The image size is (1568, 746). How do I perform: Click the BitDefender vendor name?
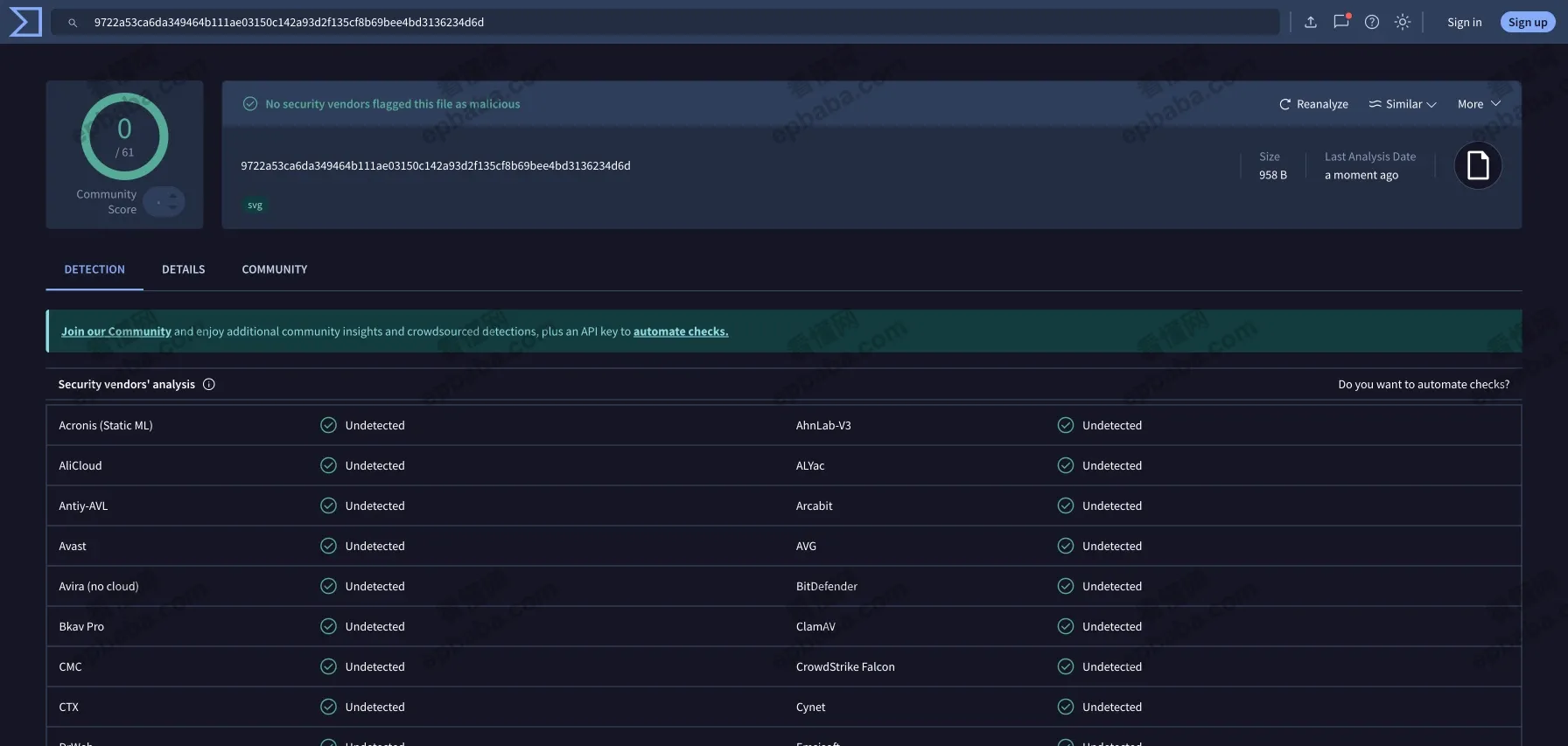pyautogui.click(x=827, y=586)
